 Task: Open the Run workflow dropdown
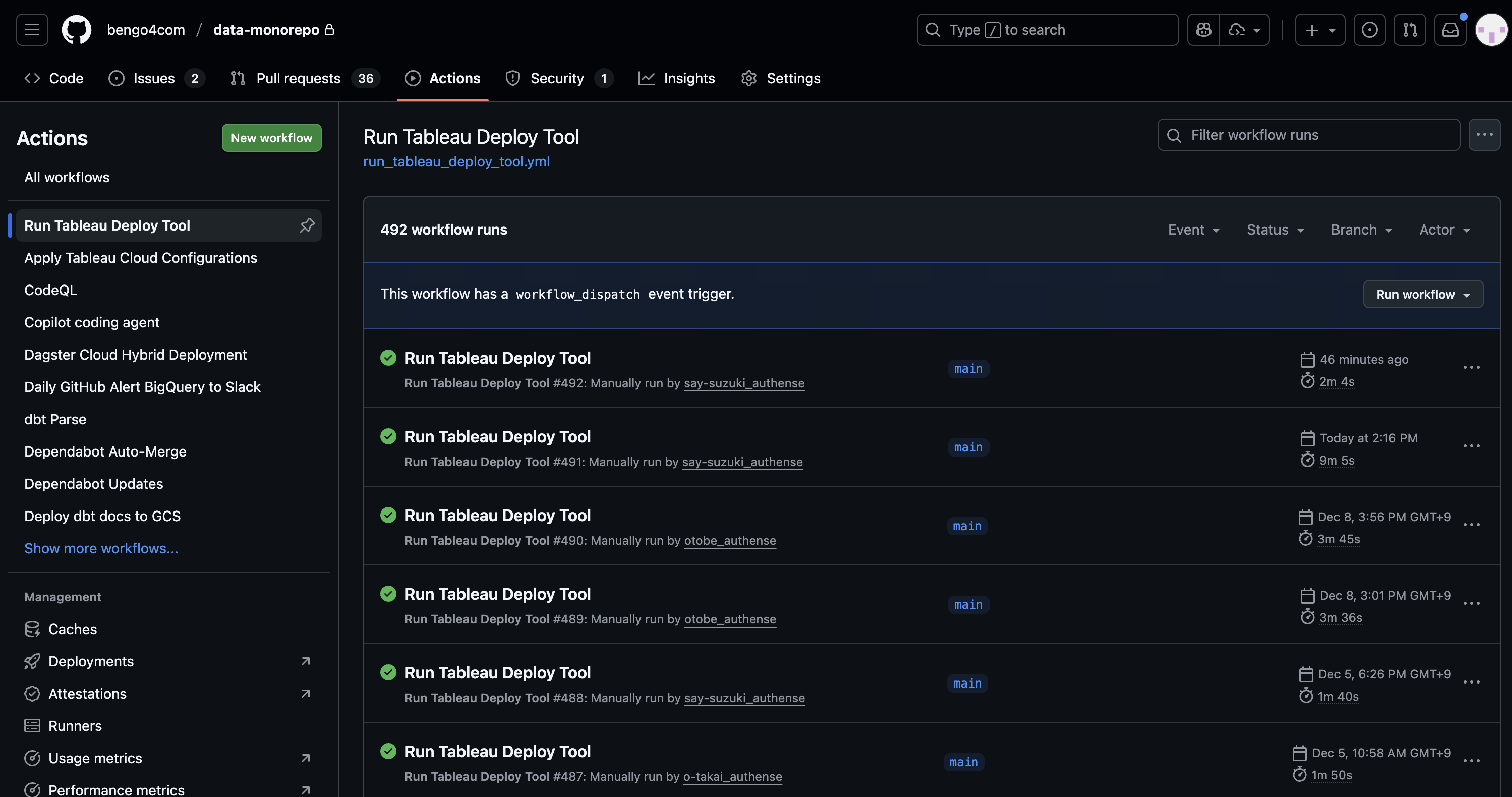click(1422, 295)
